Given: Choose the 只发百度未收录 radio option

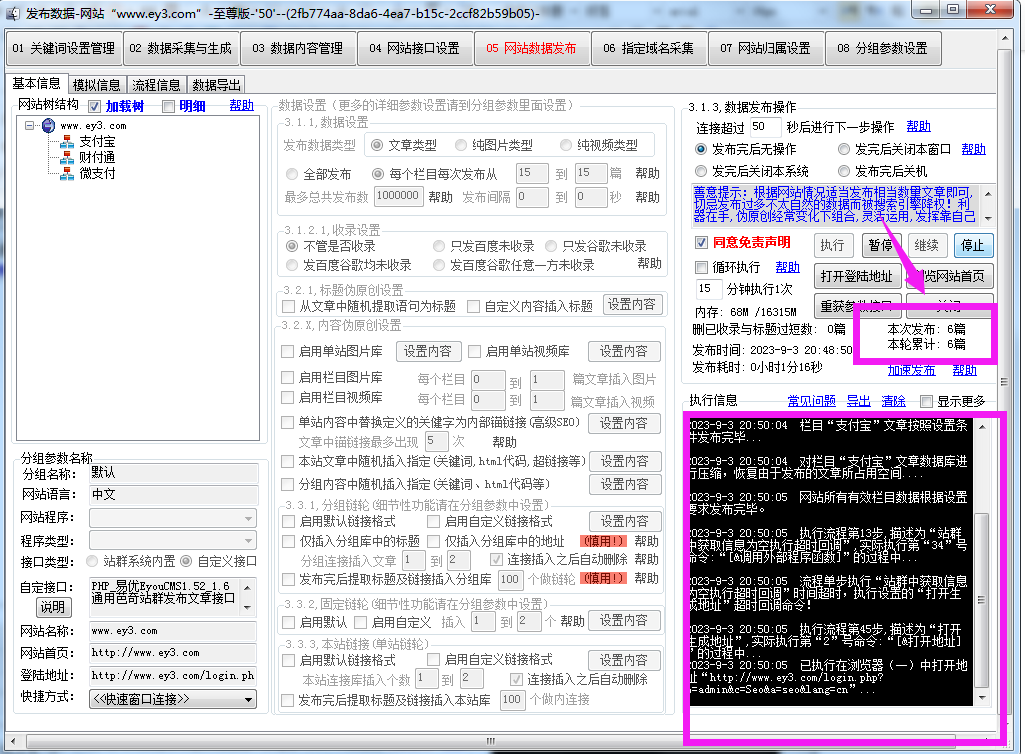Looking at the screenshot, I should [x=439, y=246].
